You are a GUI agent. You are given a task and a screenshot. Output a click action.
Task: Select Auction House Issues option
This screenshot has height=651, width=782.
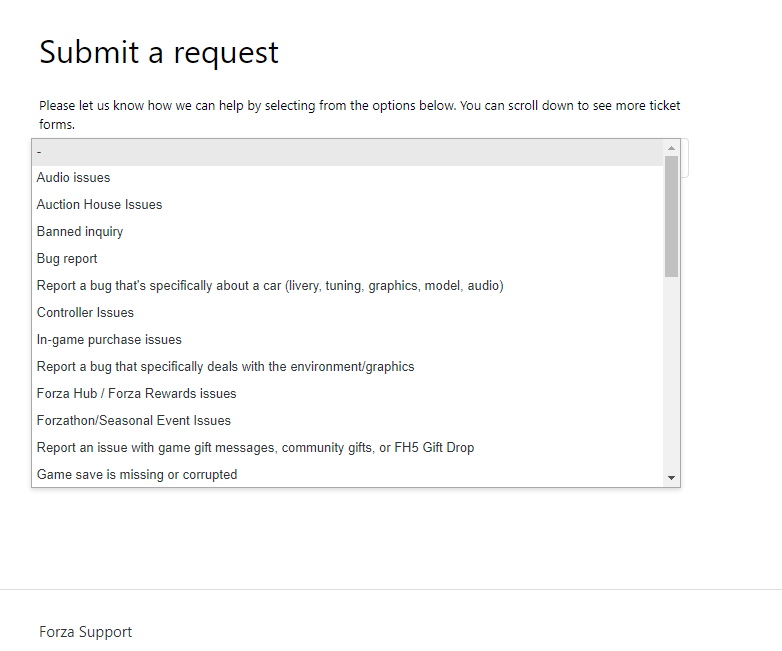tap(99, 205)
